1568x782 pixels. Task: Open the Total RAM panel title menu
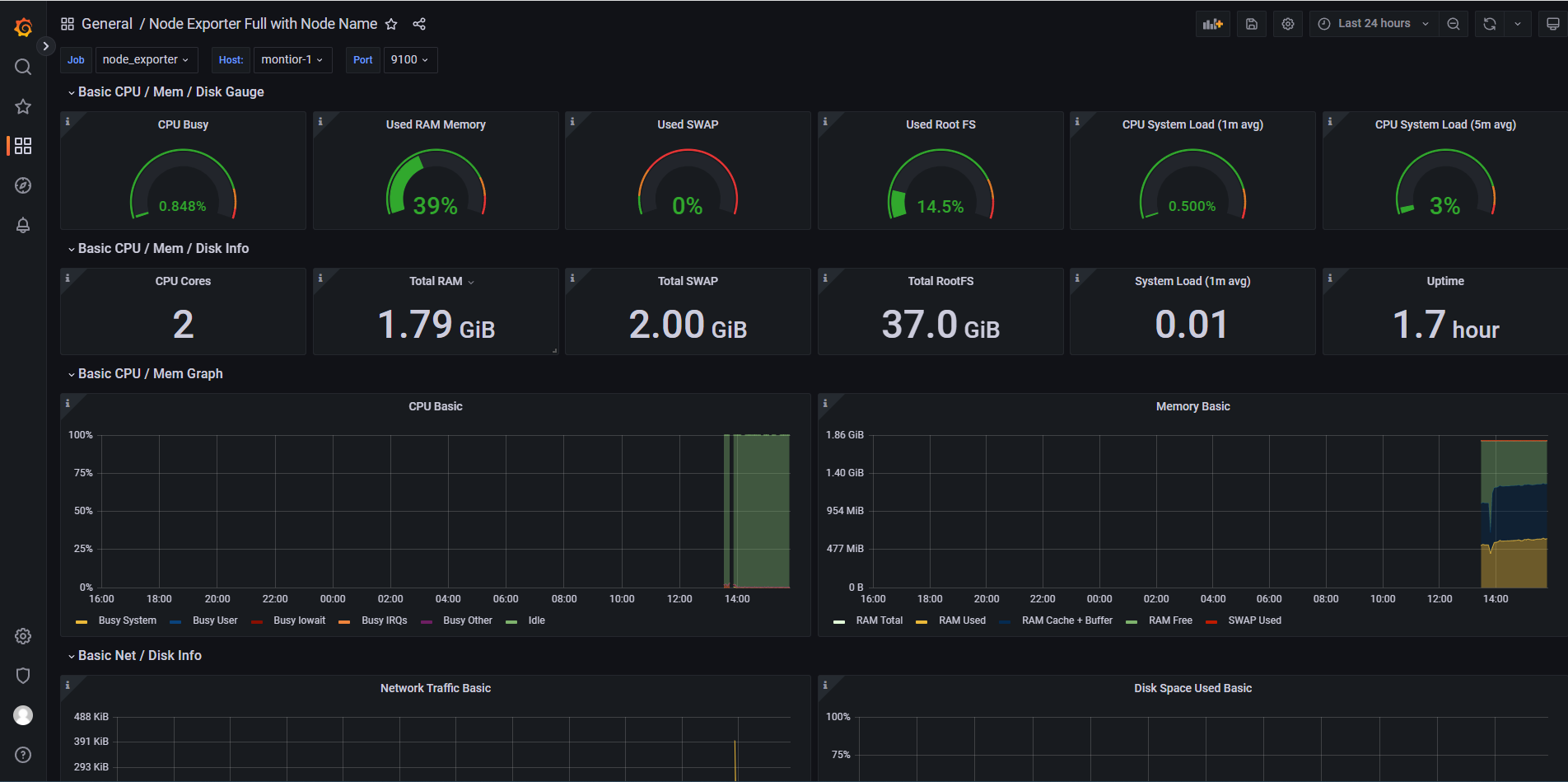(441, 281)
